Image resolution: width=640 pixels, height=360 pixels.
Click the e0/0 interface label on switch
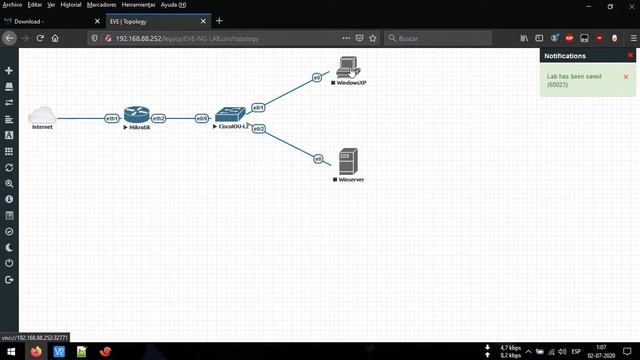pyautogui.click(x=202, y=118)
